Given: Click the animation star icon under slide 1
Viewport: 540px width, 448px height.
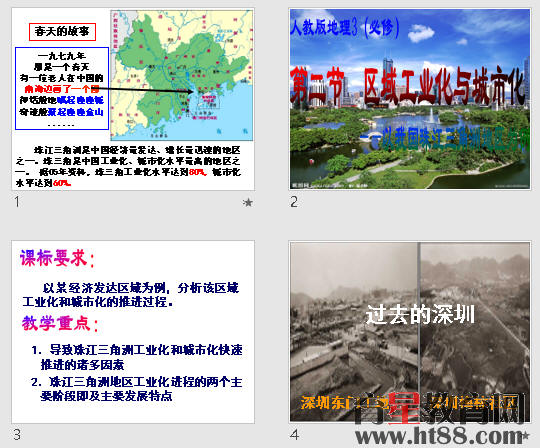Looking at the screenshot, I should coord(248,202).
